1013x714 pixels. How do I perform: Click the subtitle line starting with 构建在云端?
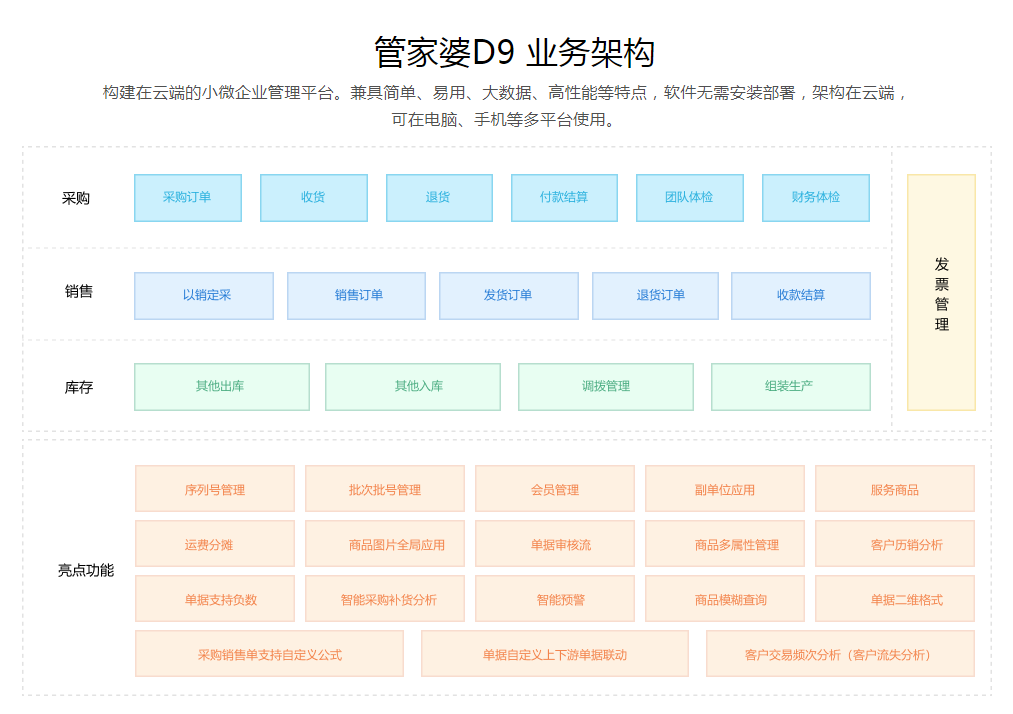point(505,93)
